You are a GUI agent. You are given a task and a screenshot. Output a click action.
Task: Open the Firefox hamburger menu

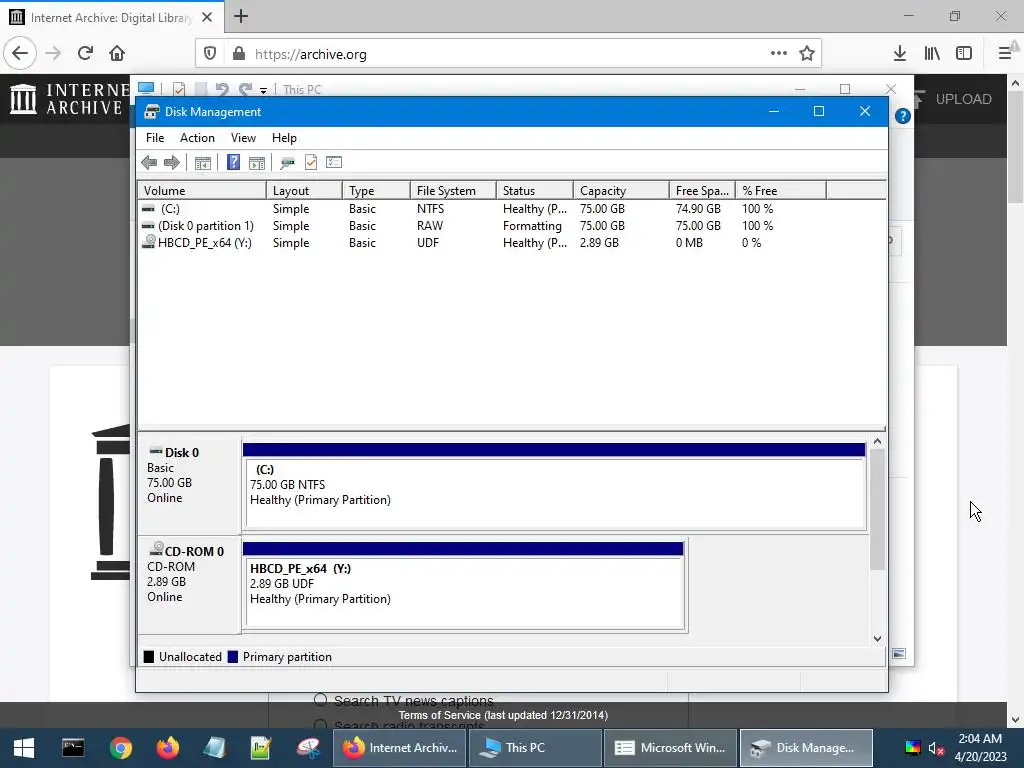(x=1005, y=54)
